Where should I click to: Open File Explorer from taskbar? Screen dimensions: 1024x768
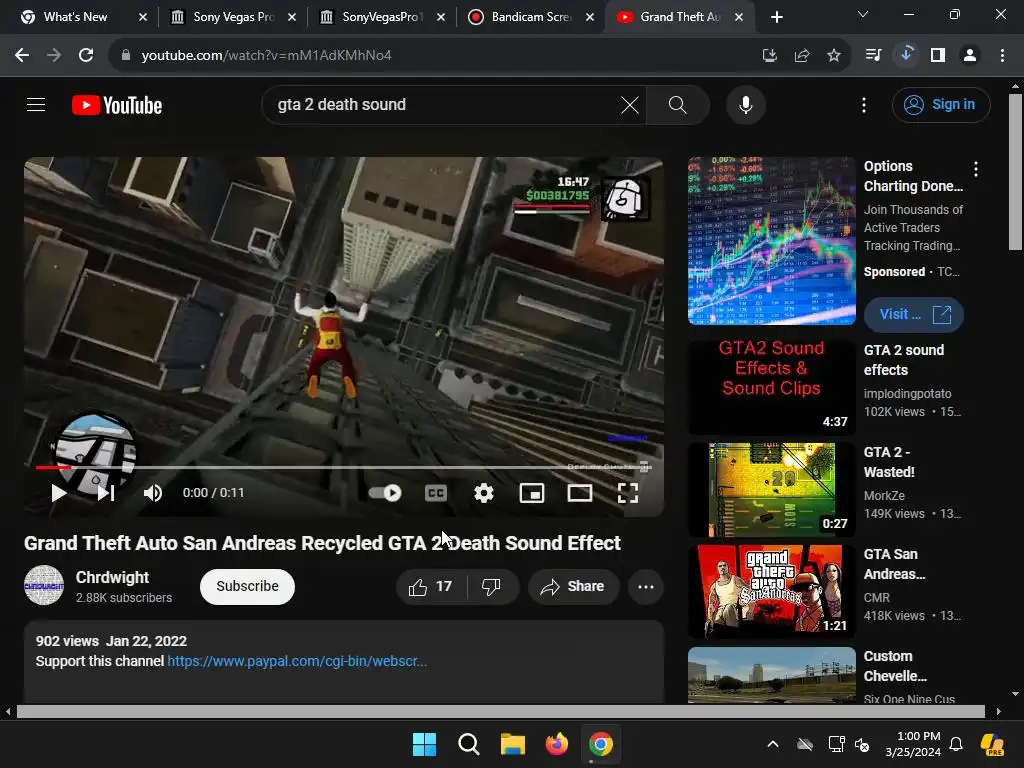[x=513, y=744]
